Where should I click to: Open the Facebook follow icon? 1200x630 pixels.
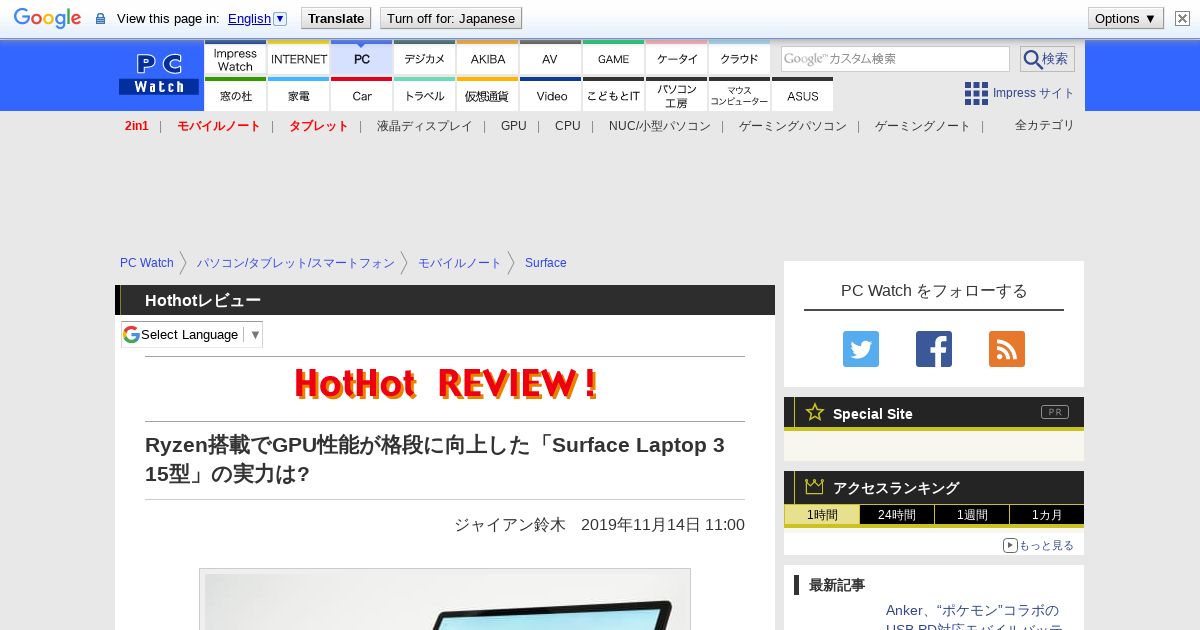(934, 349)
